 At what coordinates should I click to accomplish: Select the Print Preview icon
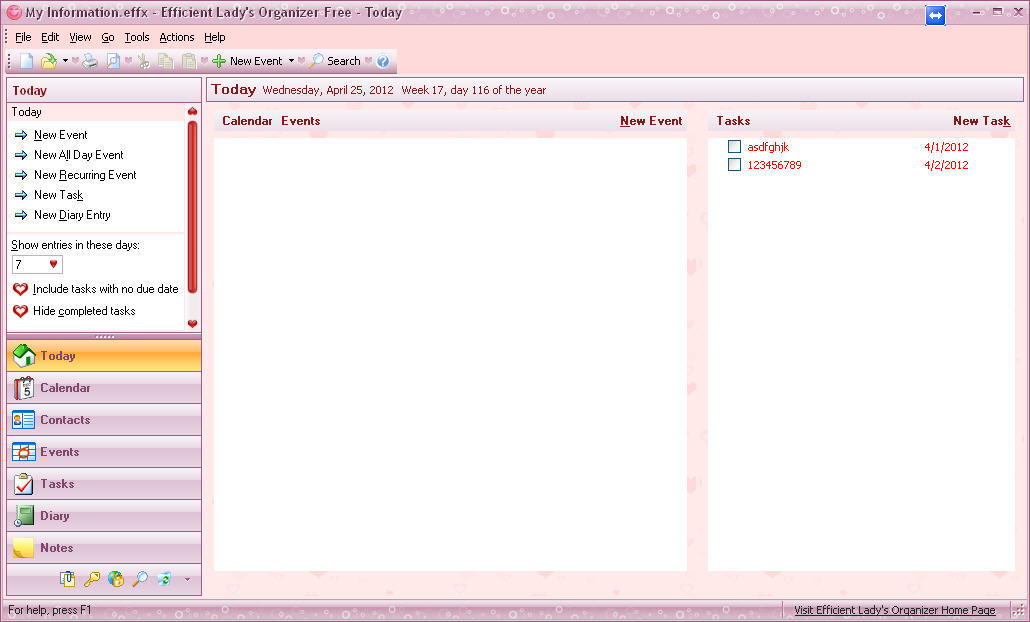click(112, 60)
